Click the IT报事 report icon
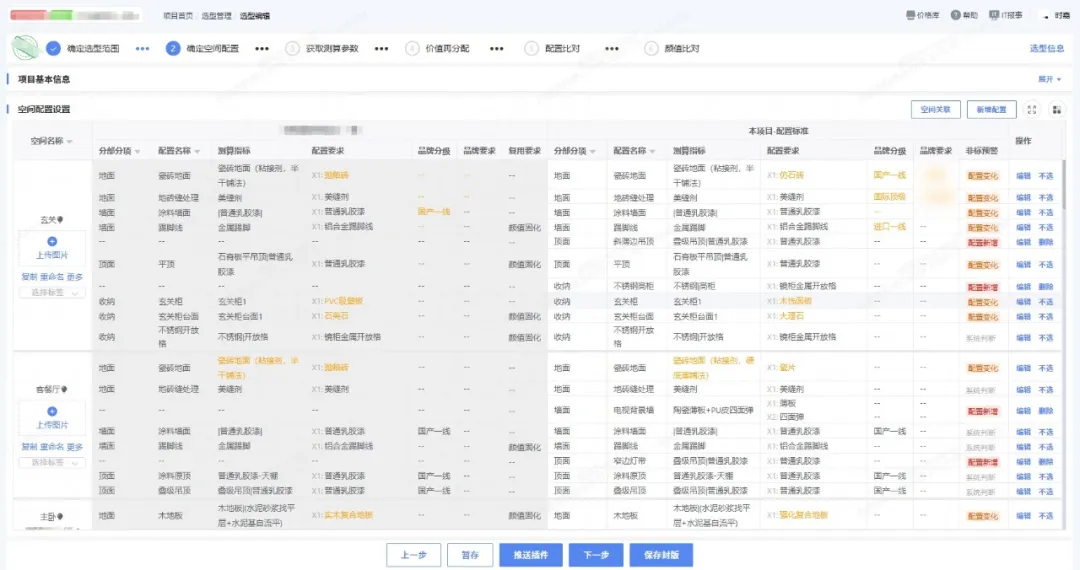1080x570 pixels. coord(994,16)
